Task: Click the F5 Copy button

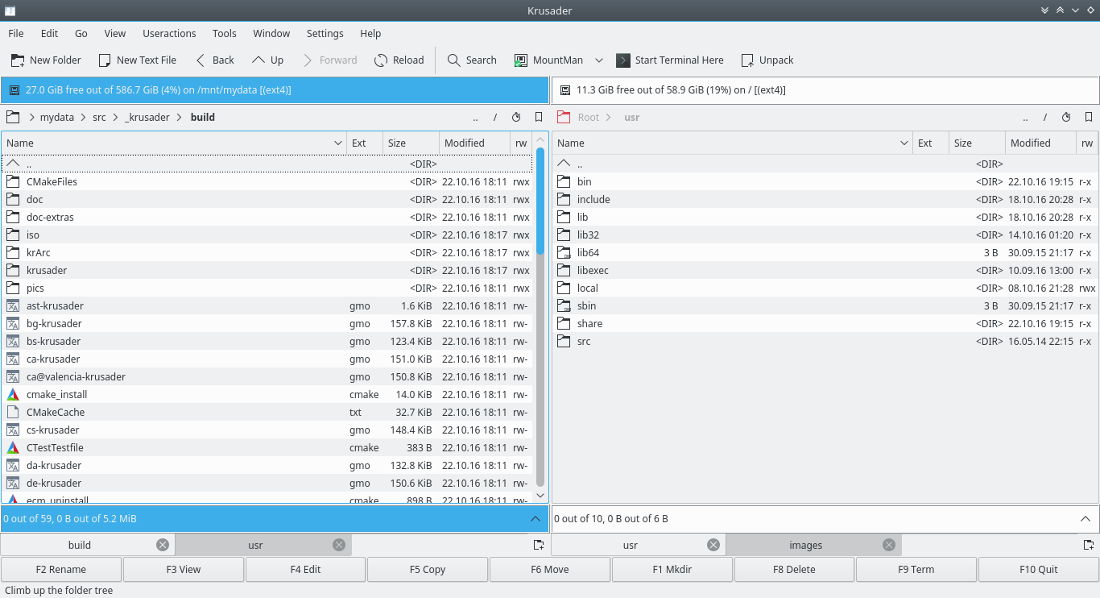Action: tap(427, 569)
